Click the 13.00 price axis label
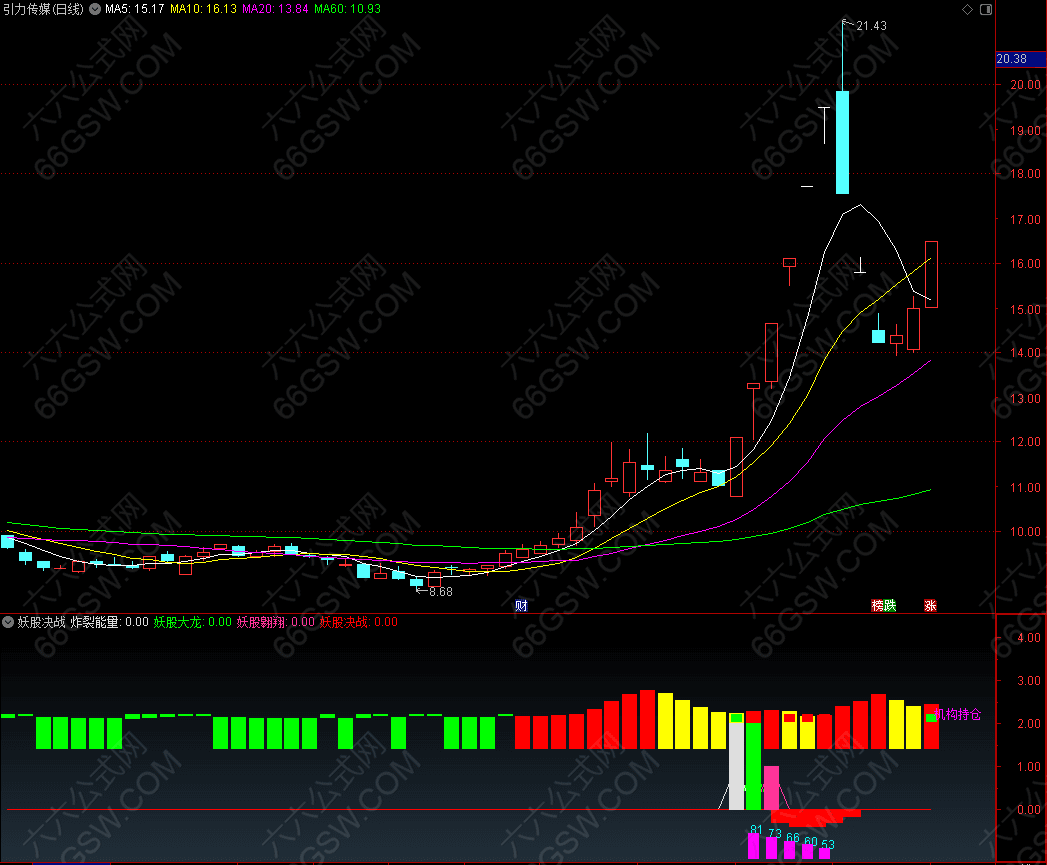1047x865 pixels. tap(1025, 399)
